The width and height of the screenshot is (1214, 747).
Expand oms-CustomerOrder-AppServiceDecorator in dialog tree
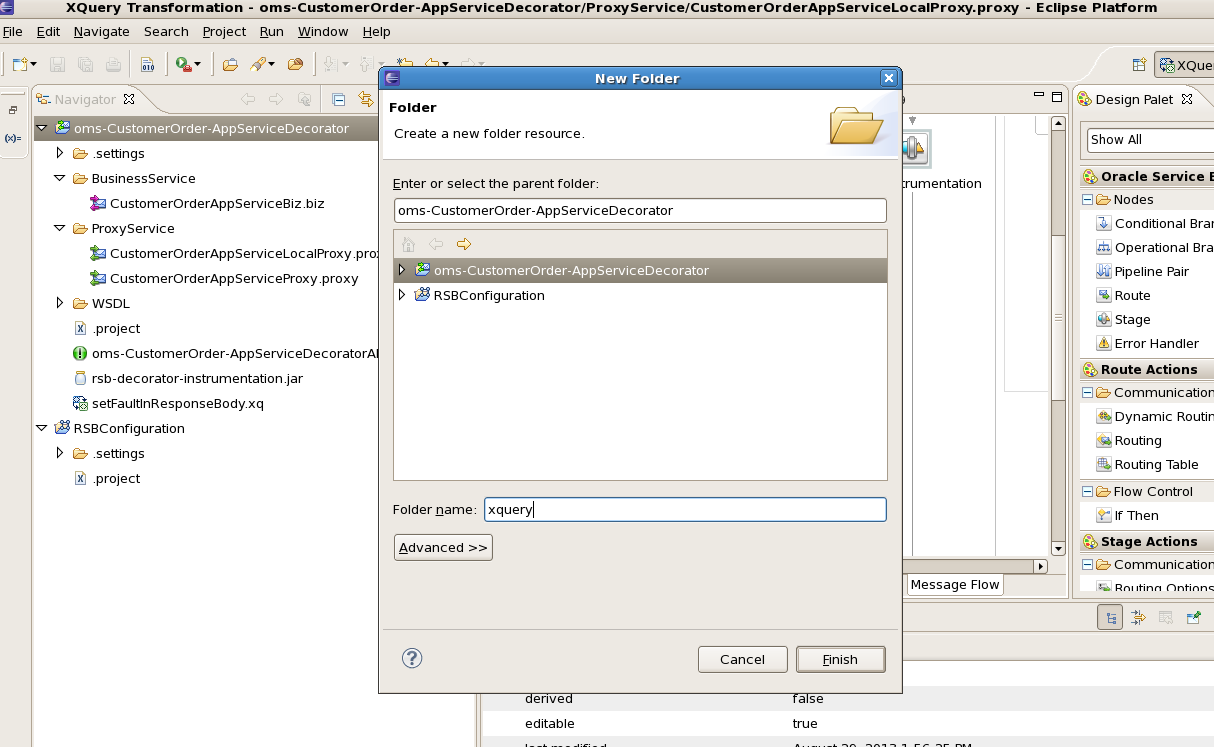(402, 270)
